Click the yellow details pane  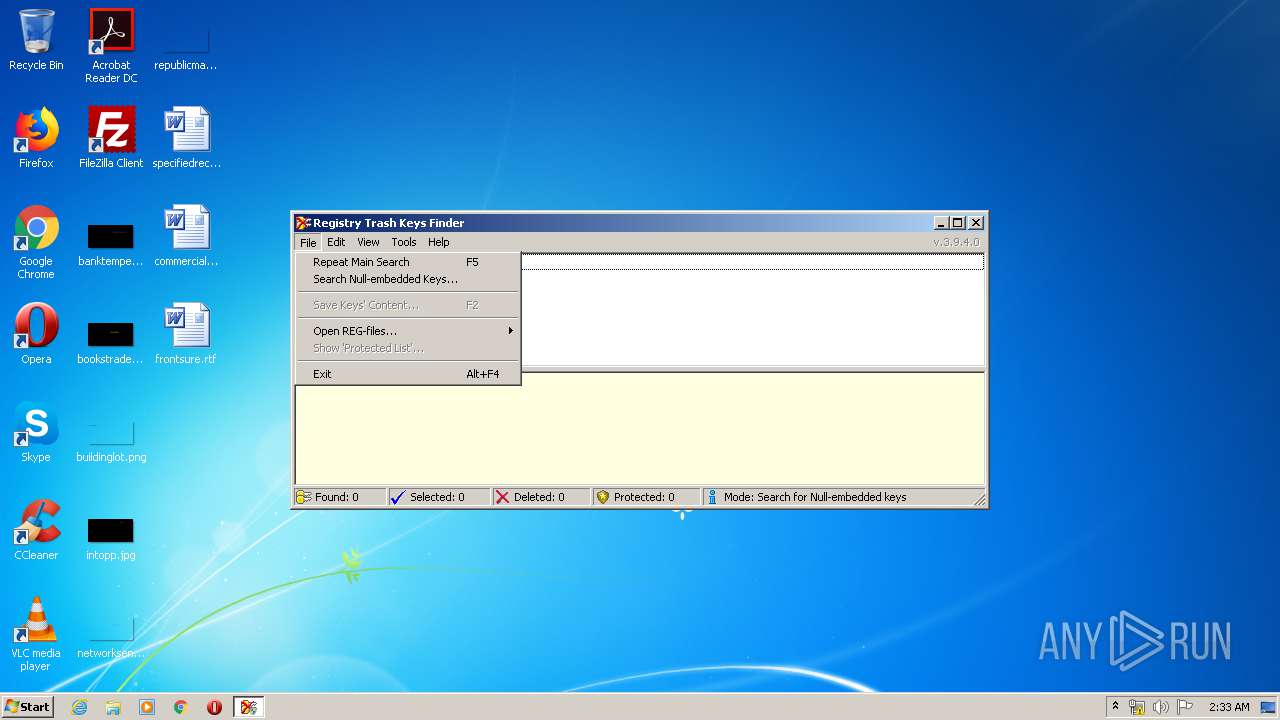640,429
